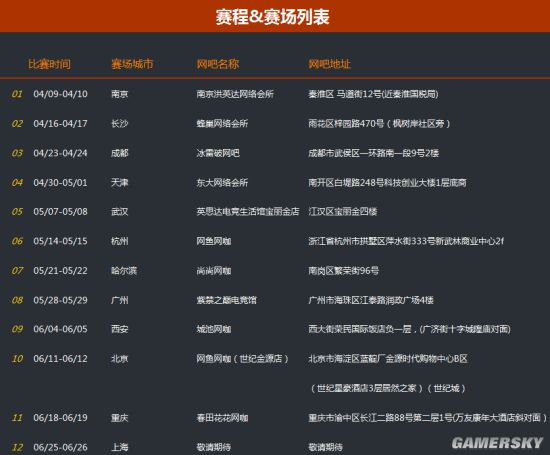Image resolution: width=550 pixels, height=455 pixels.
Task: Select the date 06/11-06/12
Action: (x=60, y=359)
